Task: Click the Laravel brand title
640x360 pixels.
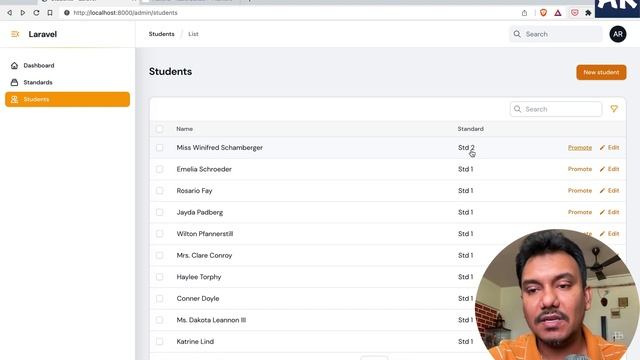Action: coord(42,34)
